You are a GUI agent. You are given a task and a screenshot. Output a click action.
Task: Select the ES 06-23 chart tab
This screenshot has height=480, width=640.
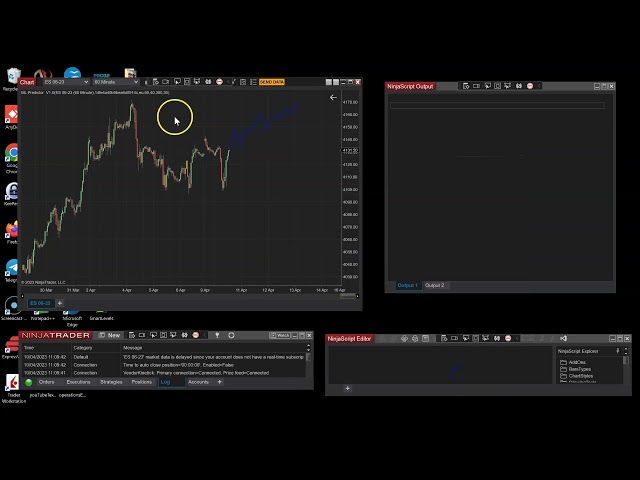pos(40,303)
